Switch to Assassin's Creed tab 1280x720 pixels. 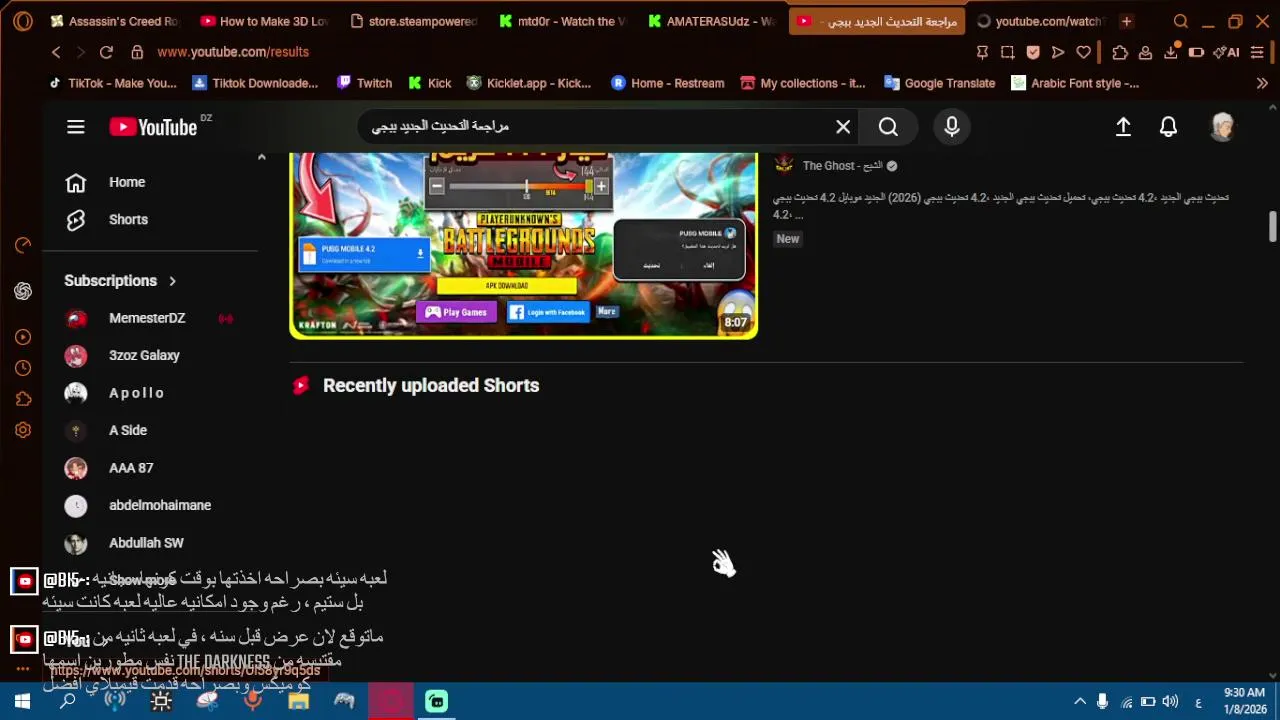[x=115, y=21]
